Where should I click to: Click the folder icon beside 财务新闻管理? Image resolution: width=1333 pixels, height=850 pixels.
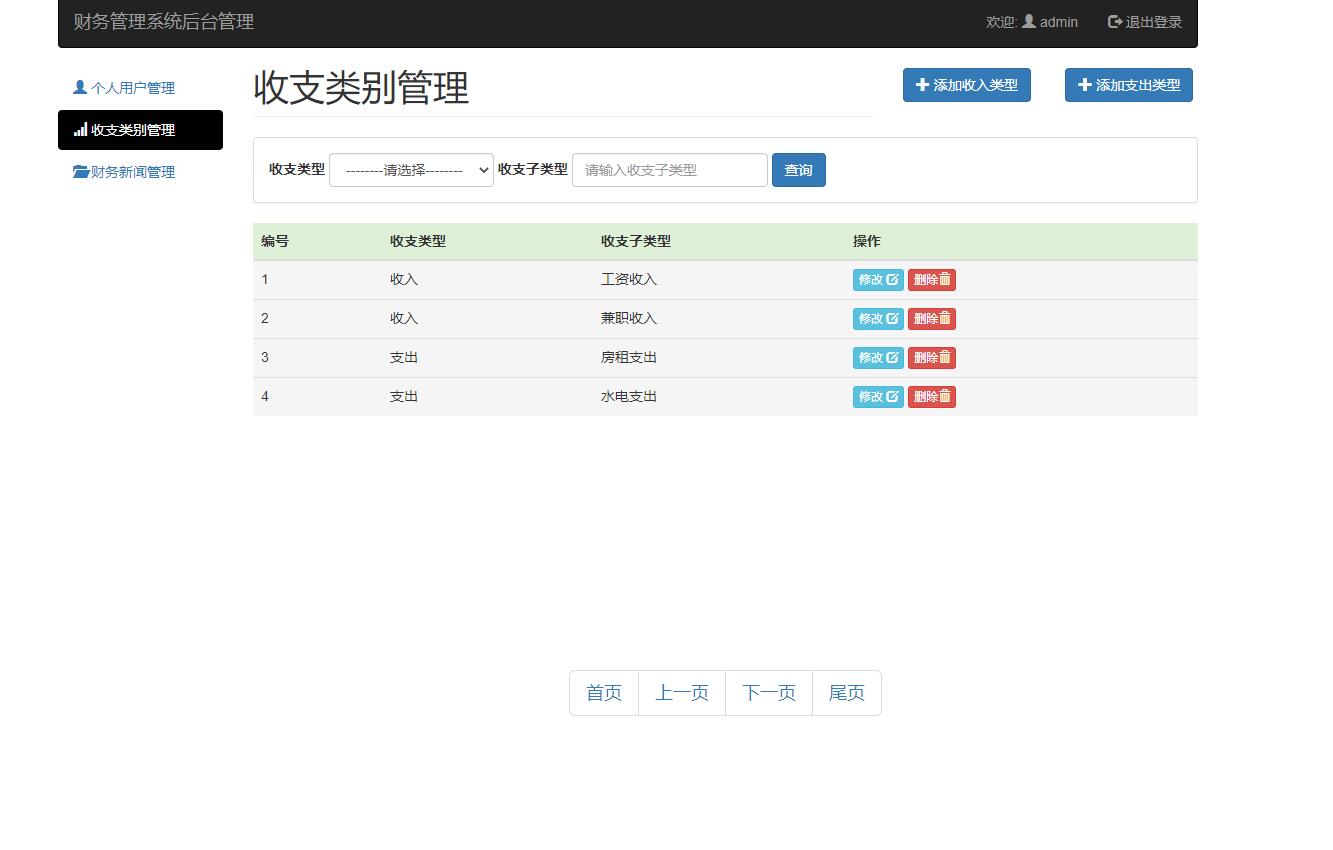(80, 171)
